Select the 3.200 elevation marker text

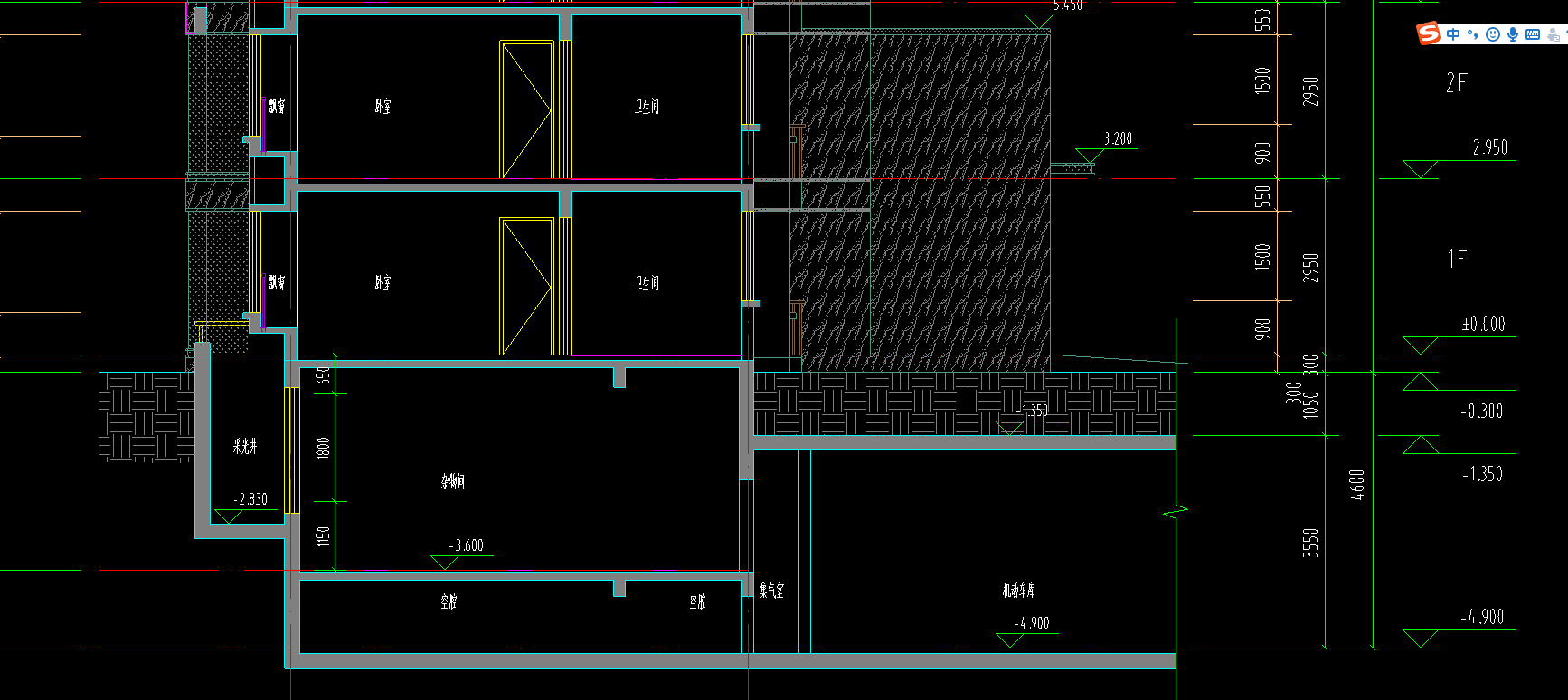pyautogui.click(x=1118, y=138)
